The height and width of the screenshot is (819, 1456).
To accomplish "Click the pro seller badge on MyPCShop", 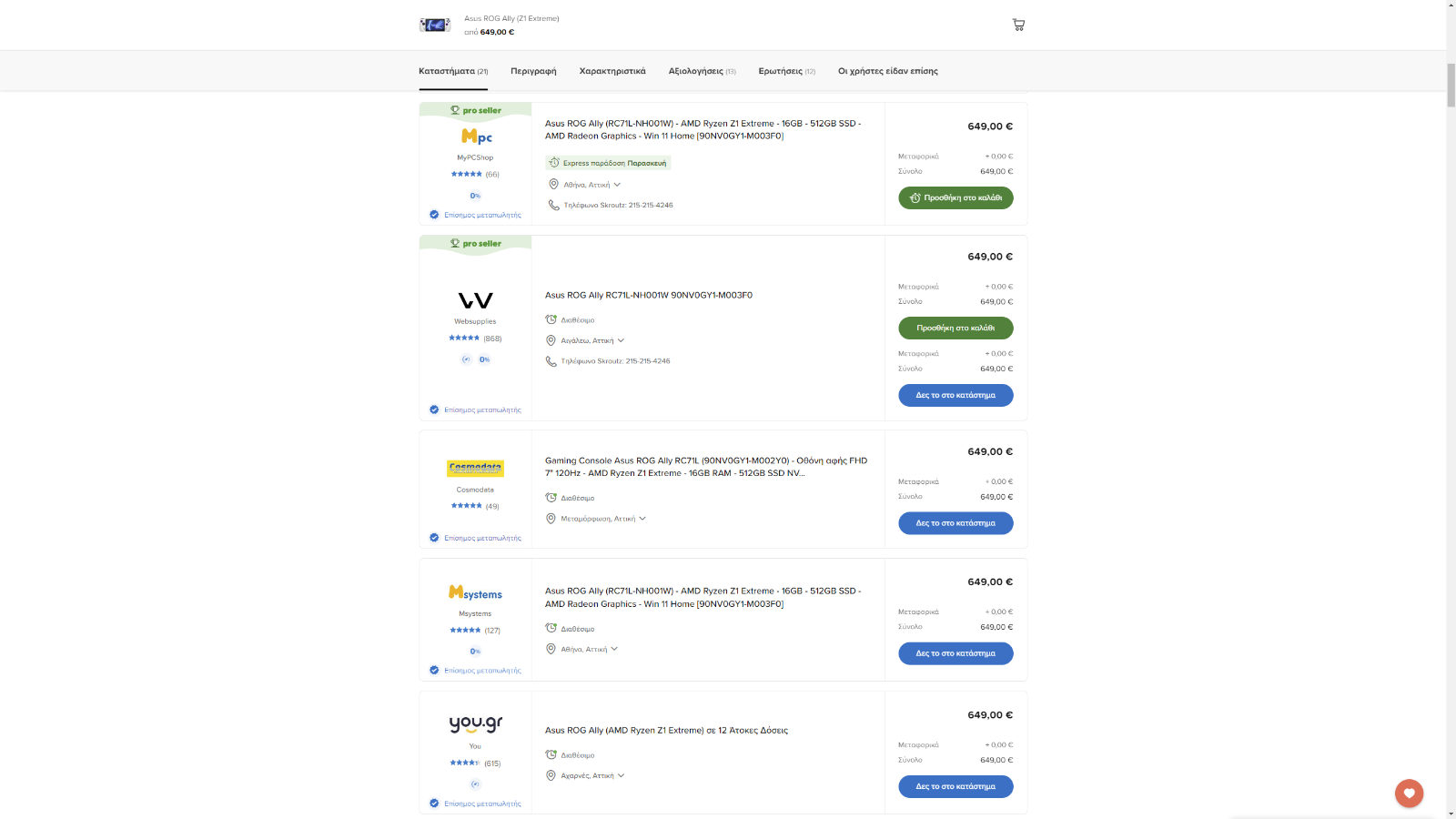I will 475,111.
